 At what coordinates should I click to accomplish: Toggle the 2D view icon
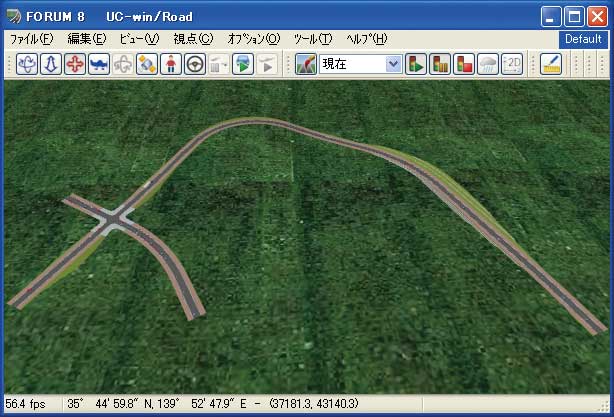(x=512, y=64)
